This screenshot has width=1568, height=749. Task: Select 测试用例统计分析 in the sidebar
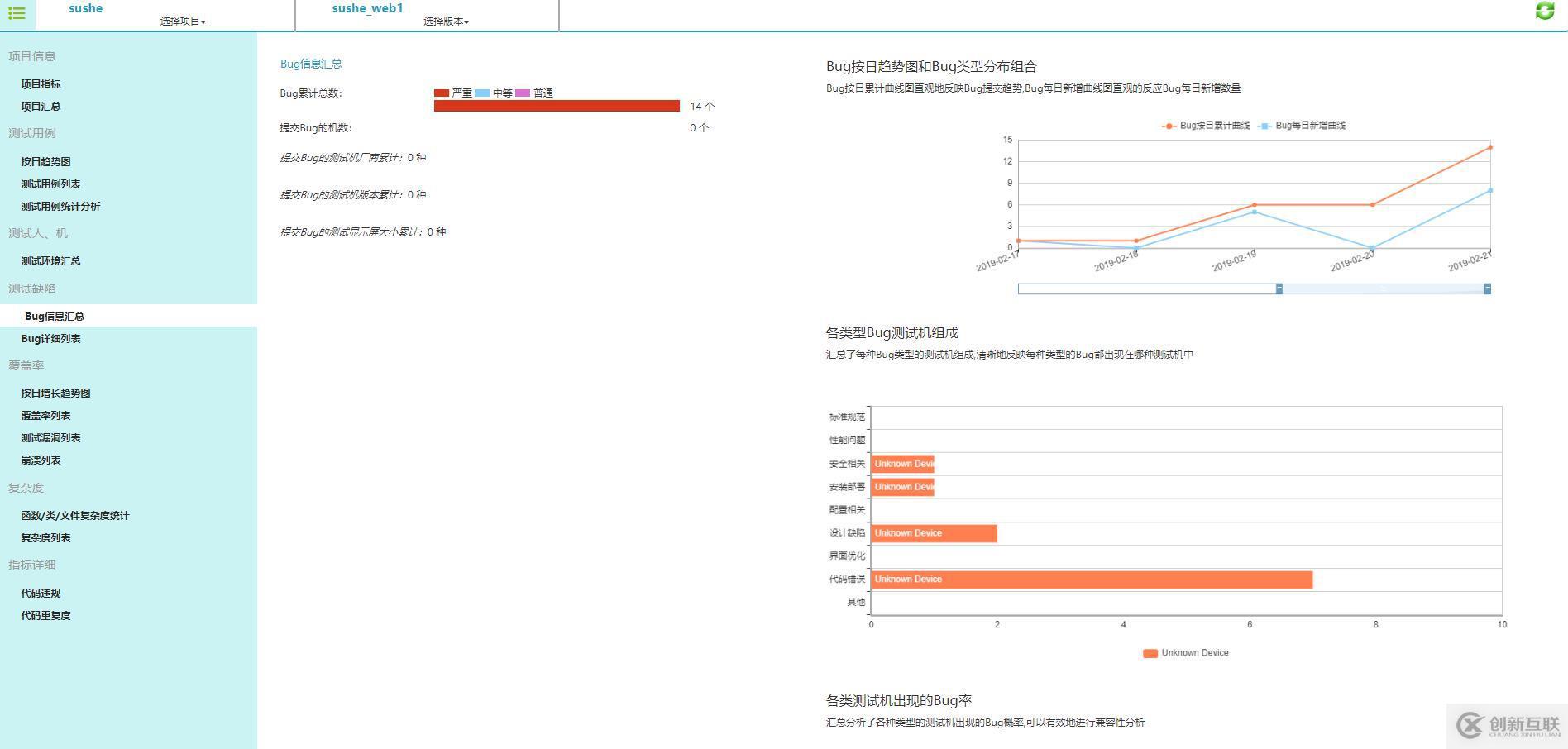click(x=62, y=206)
